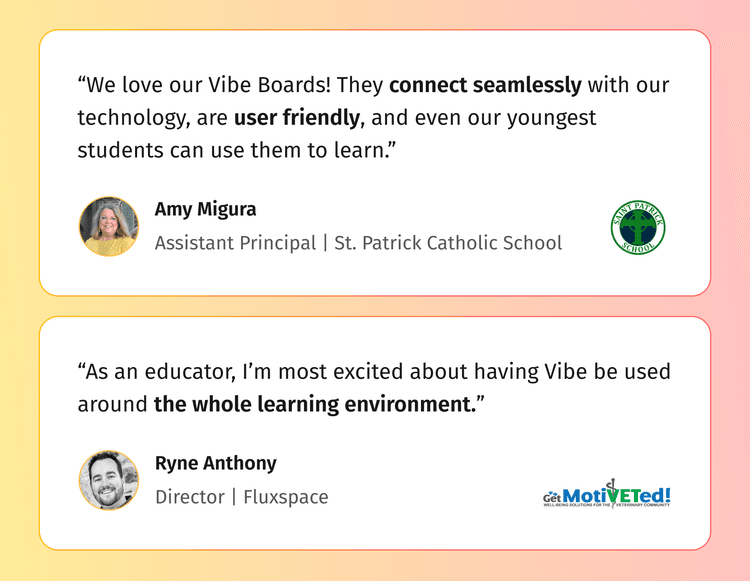Click the Get MotiVETed logo
Viewport: 750px width, 581px height.
(606, 495)
